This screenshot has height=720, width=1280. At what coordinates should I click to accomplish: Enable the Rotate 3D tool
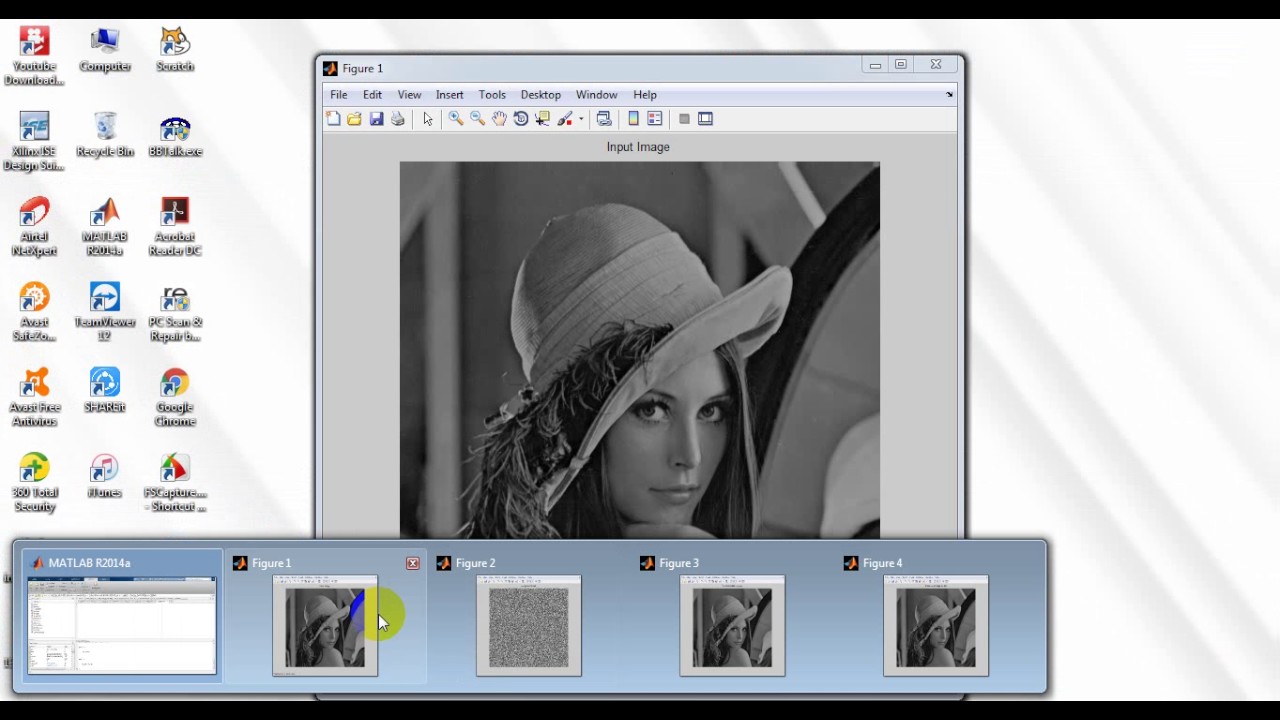521,119
